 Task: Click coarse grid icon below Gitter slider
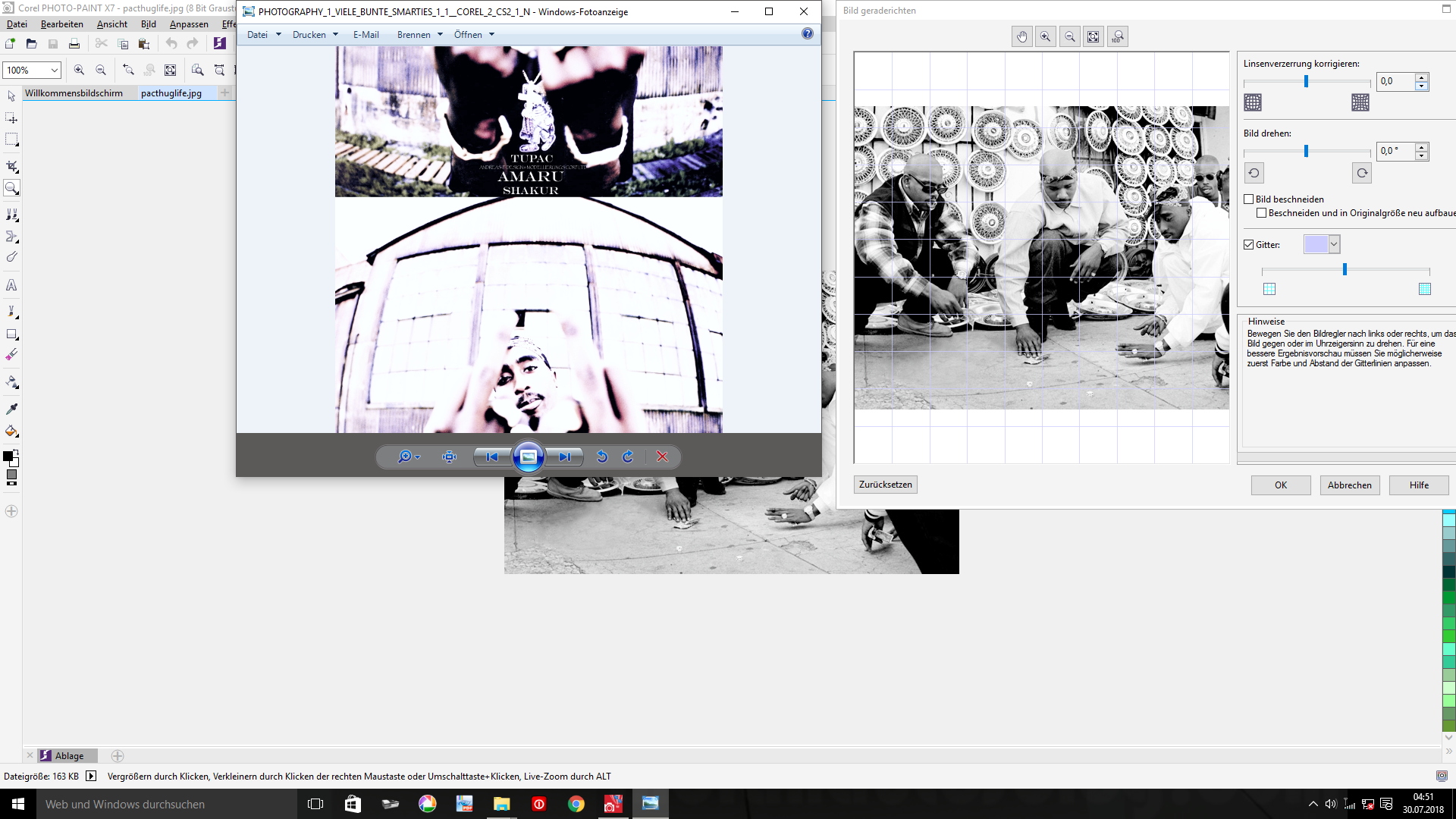(1269, 289)
